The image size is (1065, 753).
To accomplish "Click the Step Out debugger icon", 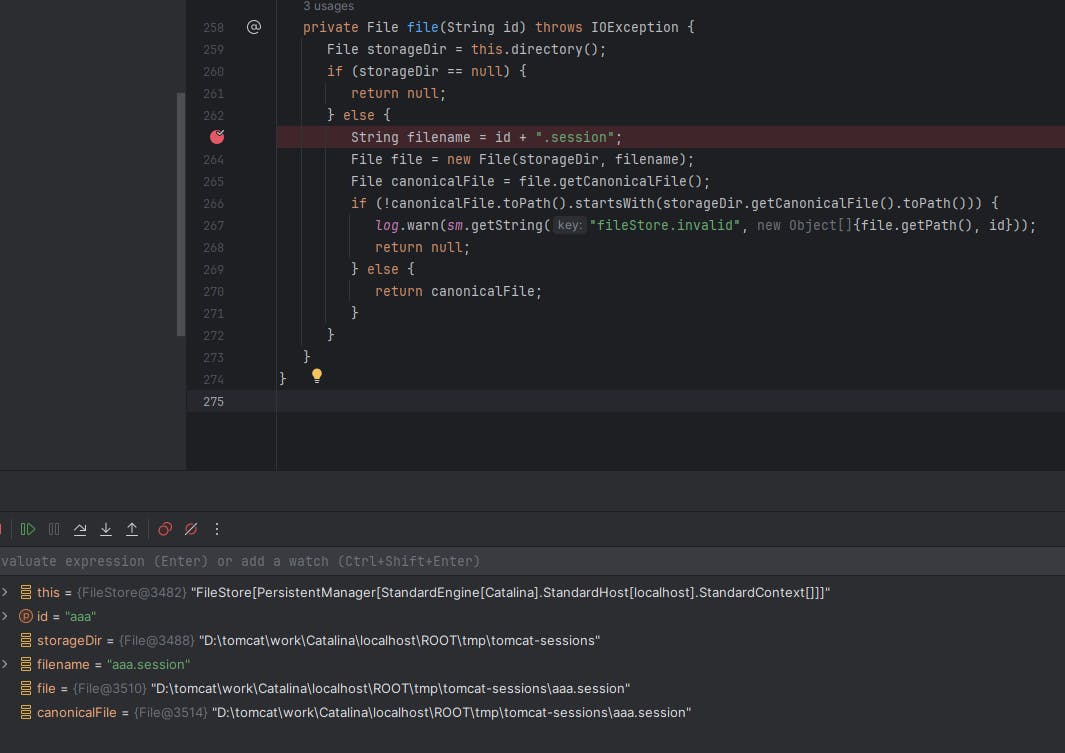I will point(132,529).
